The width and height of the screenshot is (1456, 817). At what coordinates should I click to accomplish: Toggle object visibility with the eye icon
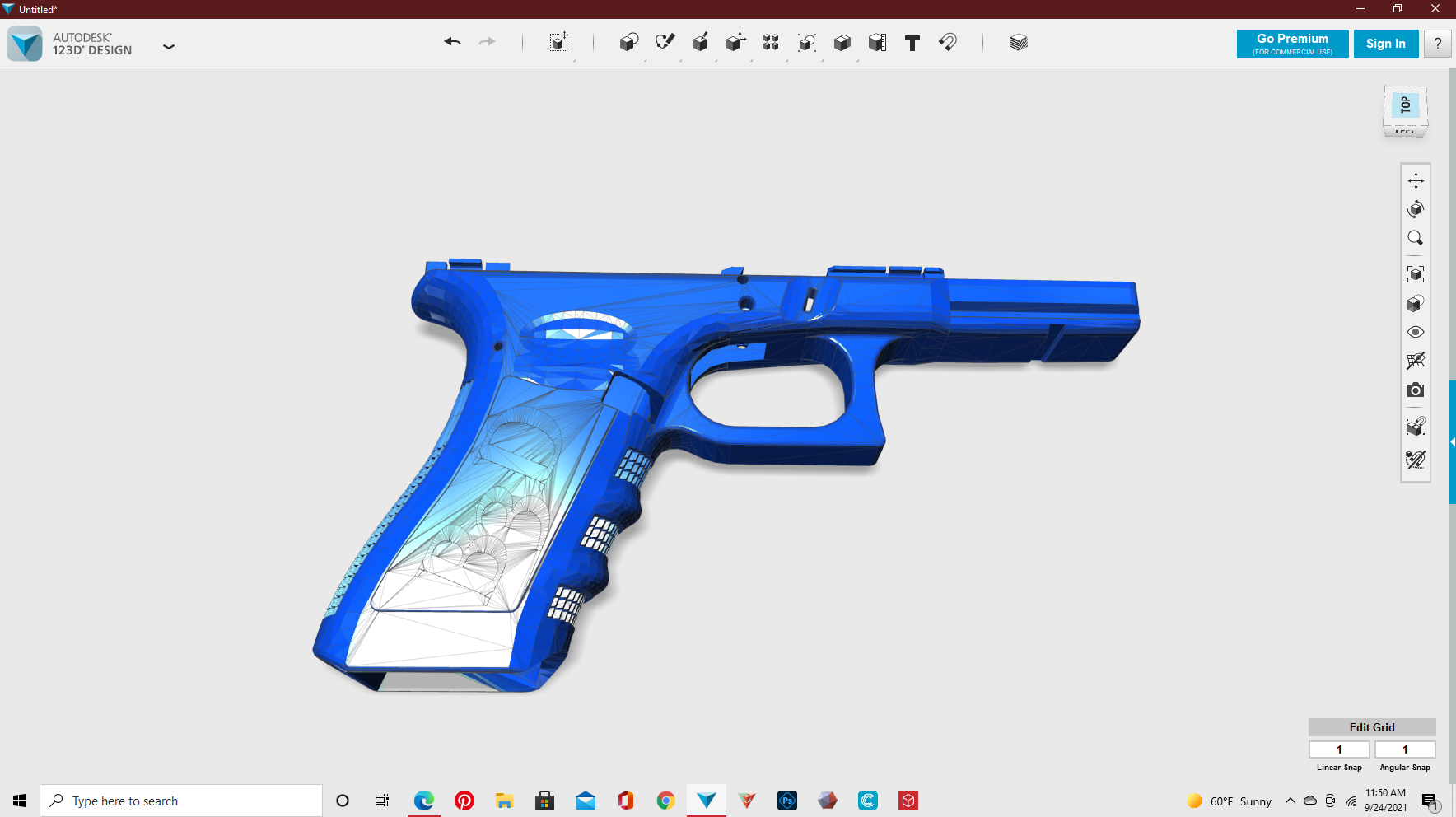(1416, 331)
